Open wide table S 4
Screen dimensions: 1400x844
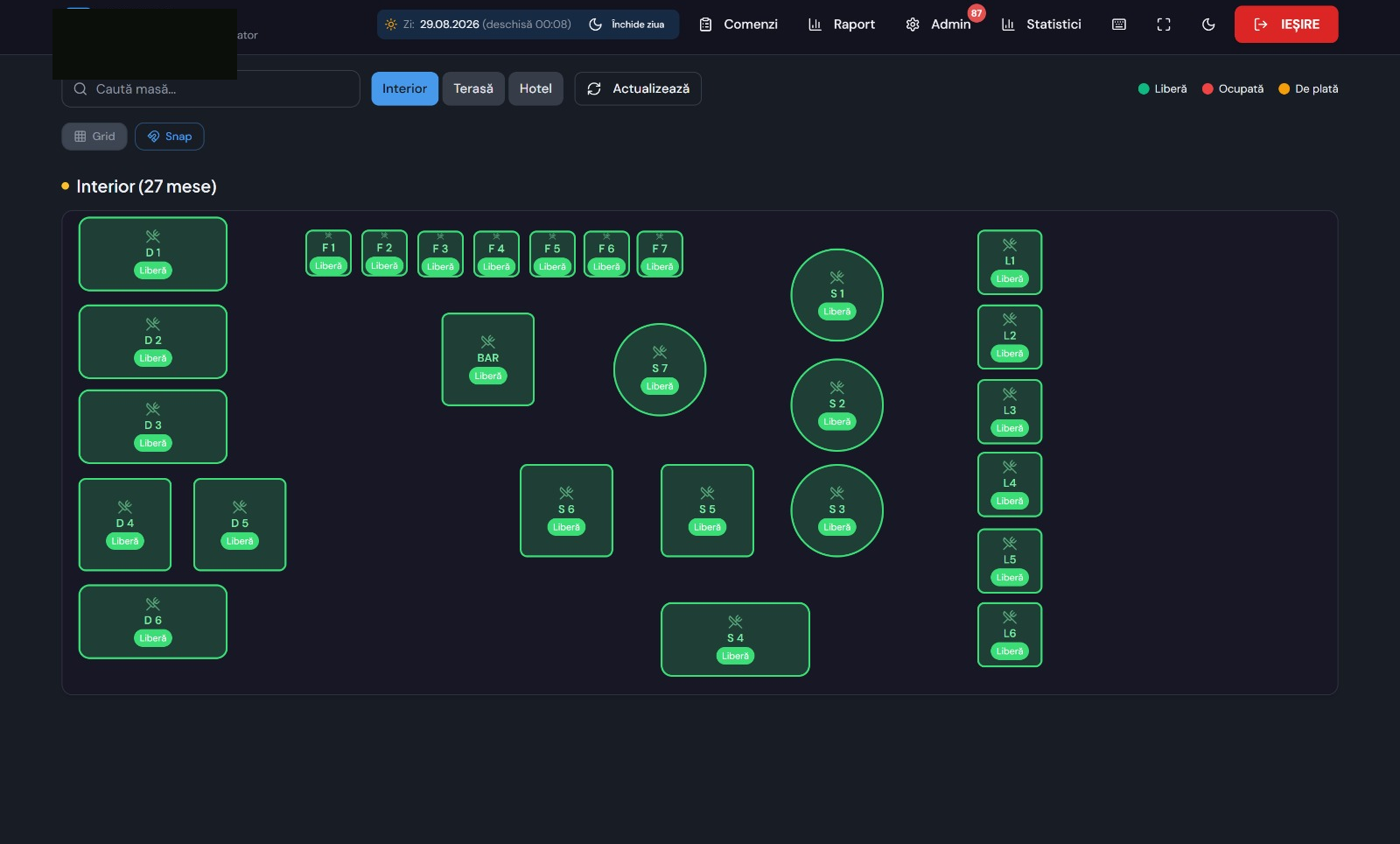click(735, 639)
